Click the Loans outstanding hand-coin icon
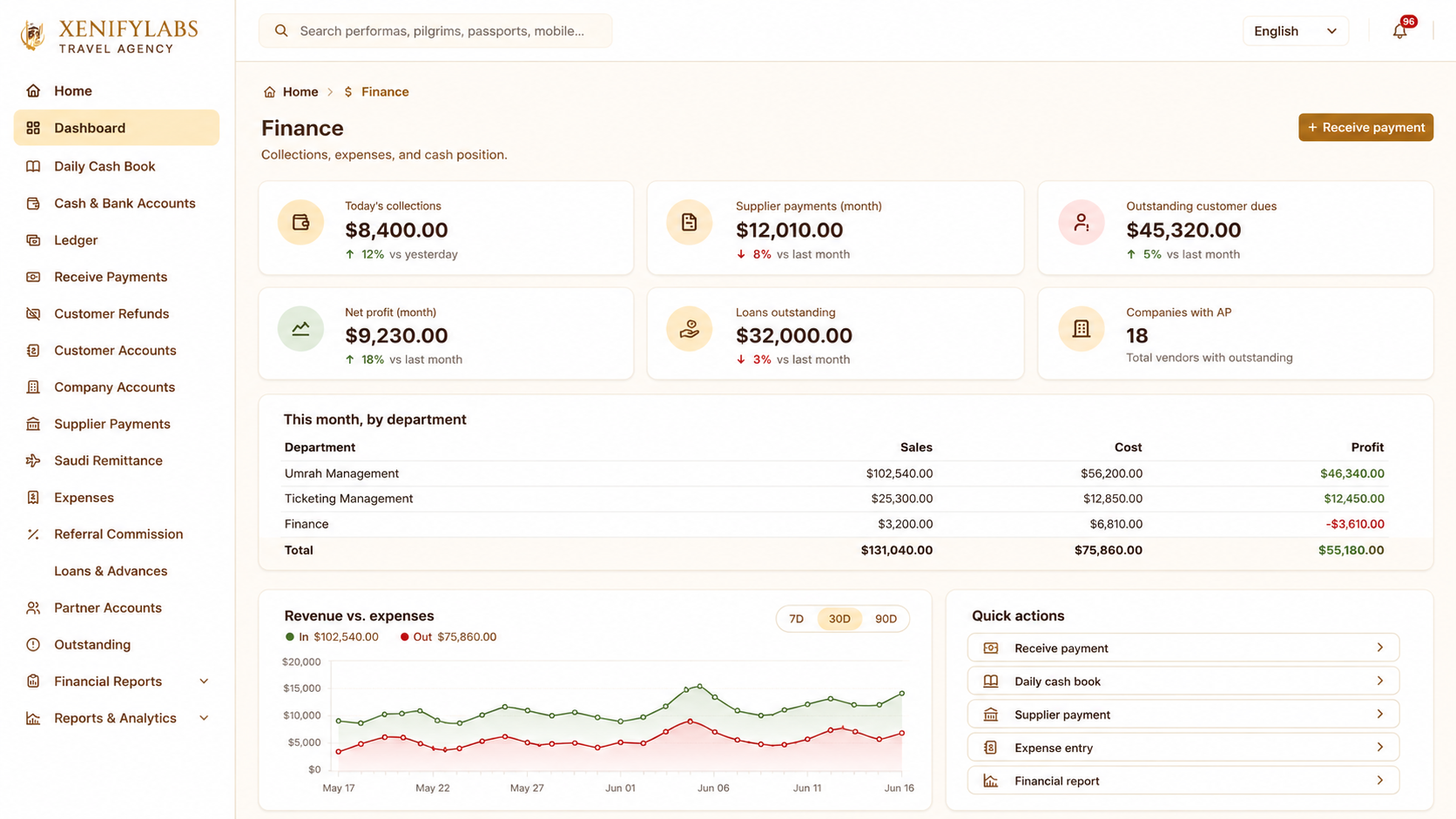 (689, 329)
